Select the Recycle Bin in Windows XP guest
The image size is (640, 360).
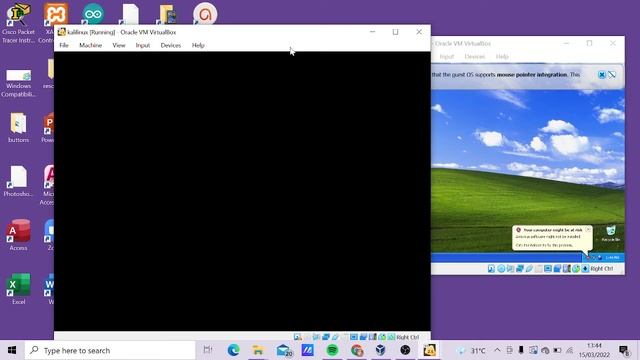[611, 233]
